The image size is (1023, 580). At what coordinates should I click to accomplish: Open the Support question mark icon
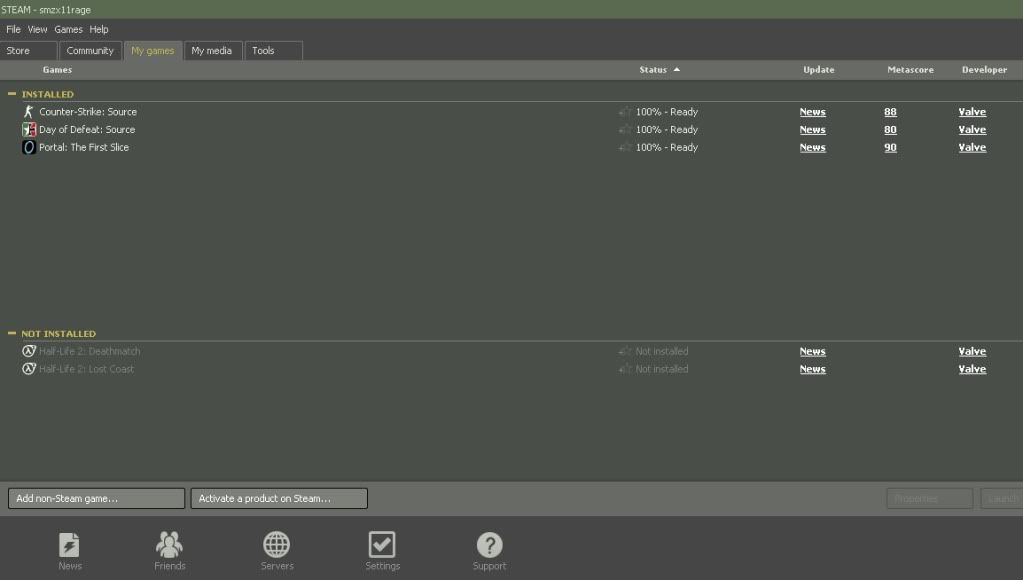click(x=489, y=545)
